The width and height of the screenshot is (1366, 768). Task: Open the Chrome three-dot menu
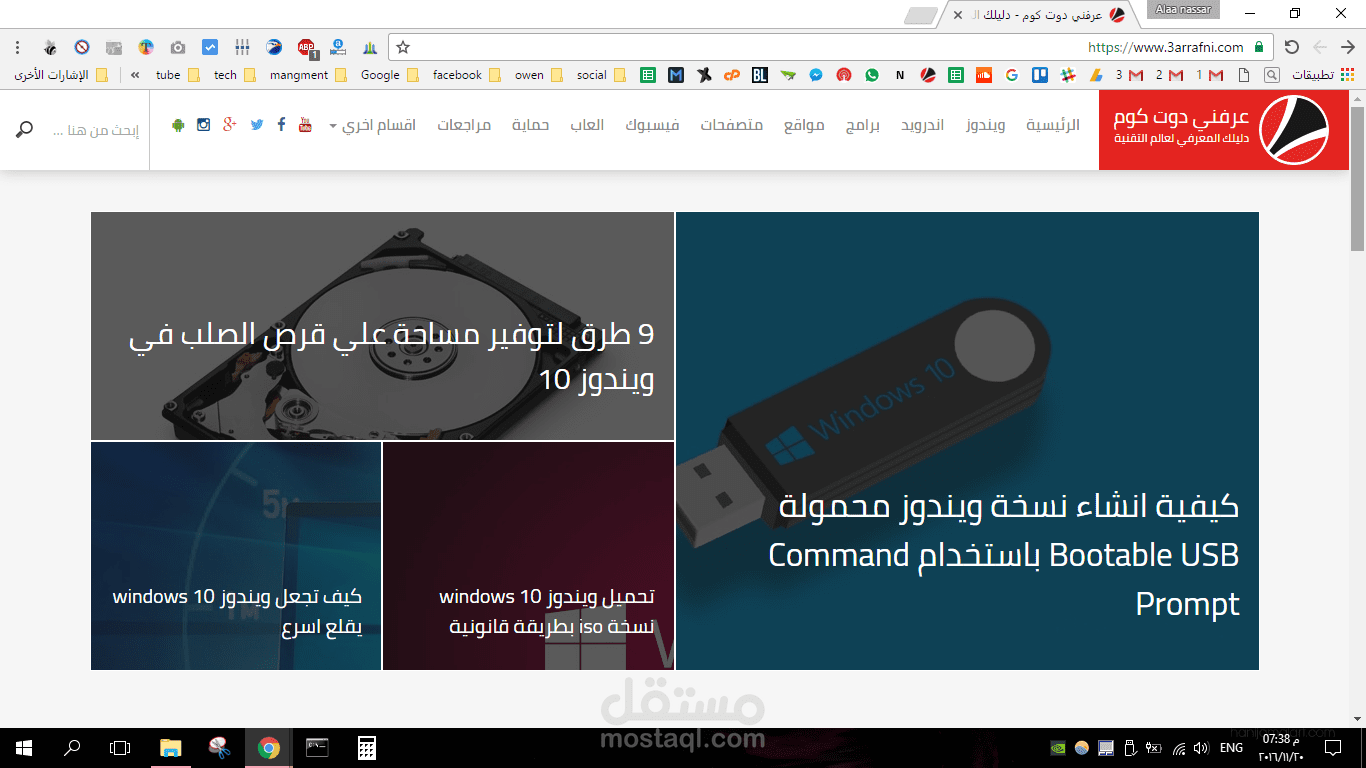[x=17, y=47]
